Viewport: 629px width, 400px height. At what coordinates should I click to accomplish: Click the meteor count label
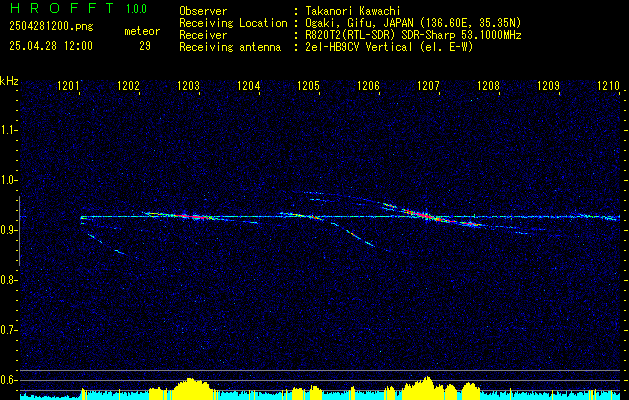click(x=142, y=31)
